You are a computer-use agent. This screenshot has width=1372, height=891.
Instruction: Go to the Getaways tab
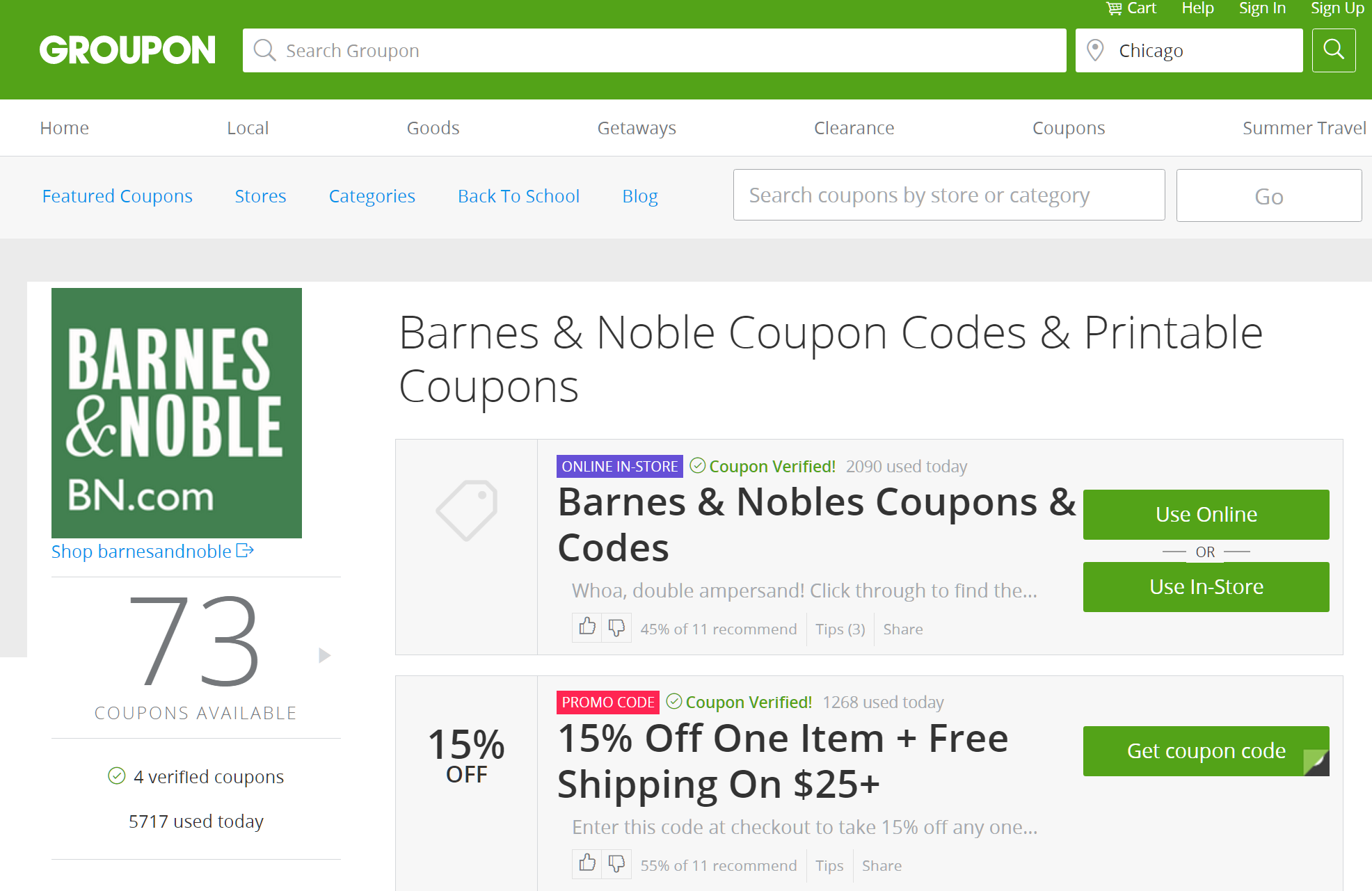point(637,128)
